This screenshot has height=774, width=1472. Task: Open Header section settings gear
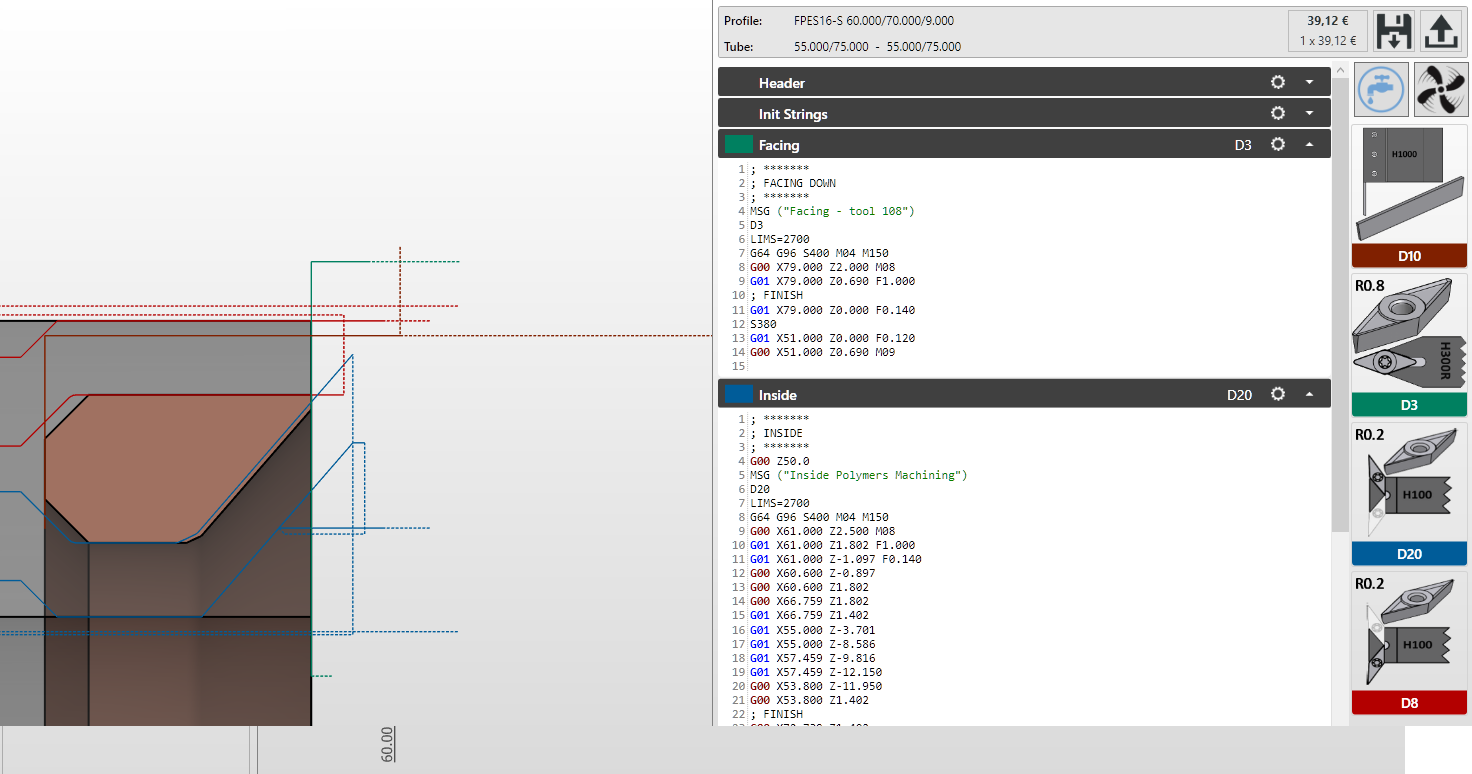coord(1277,83)
